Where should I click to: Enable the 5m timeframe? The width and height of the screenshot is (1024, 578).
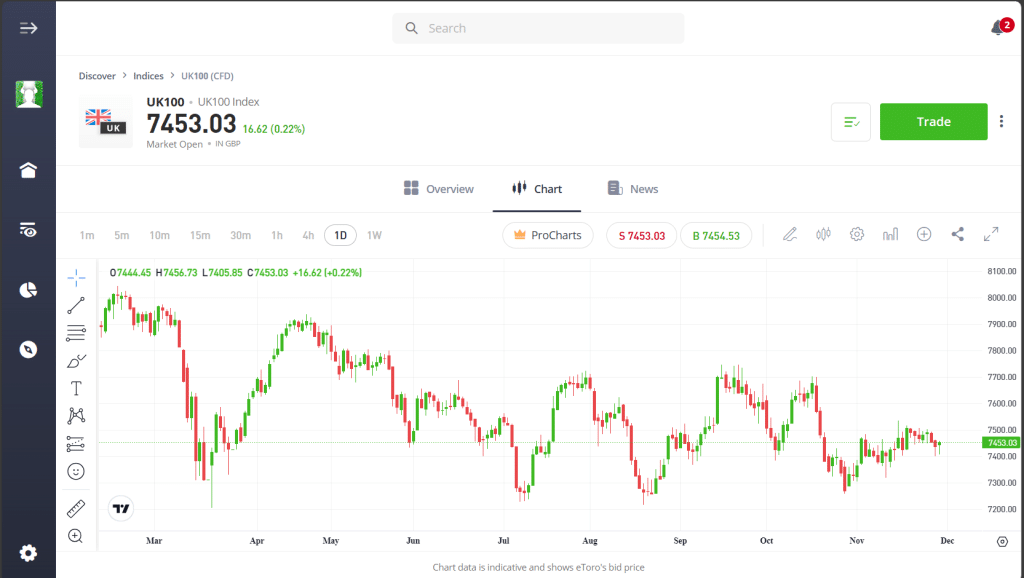(121, 234)
